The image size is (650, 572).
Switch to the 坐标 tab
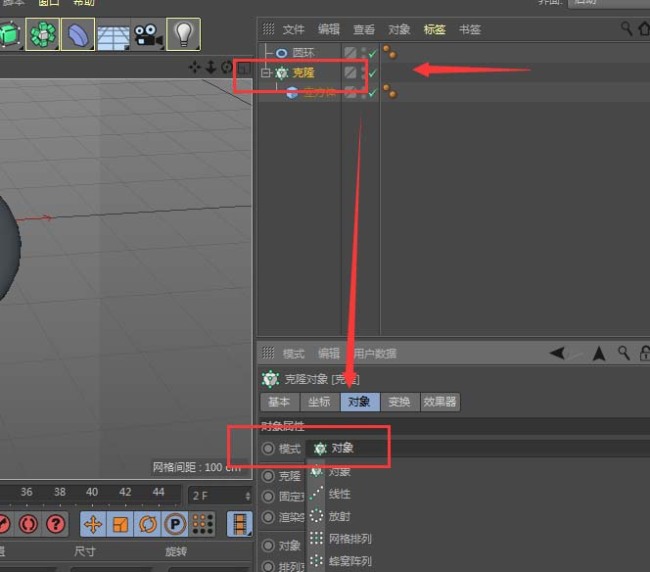[x=319, y=402]
